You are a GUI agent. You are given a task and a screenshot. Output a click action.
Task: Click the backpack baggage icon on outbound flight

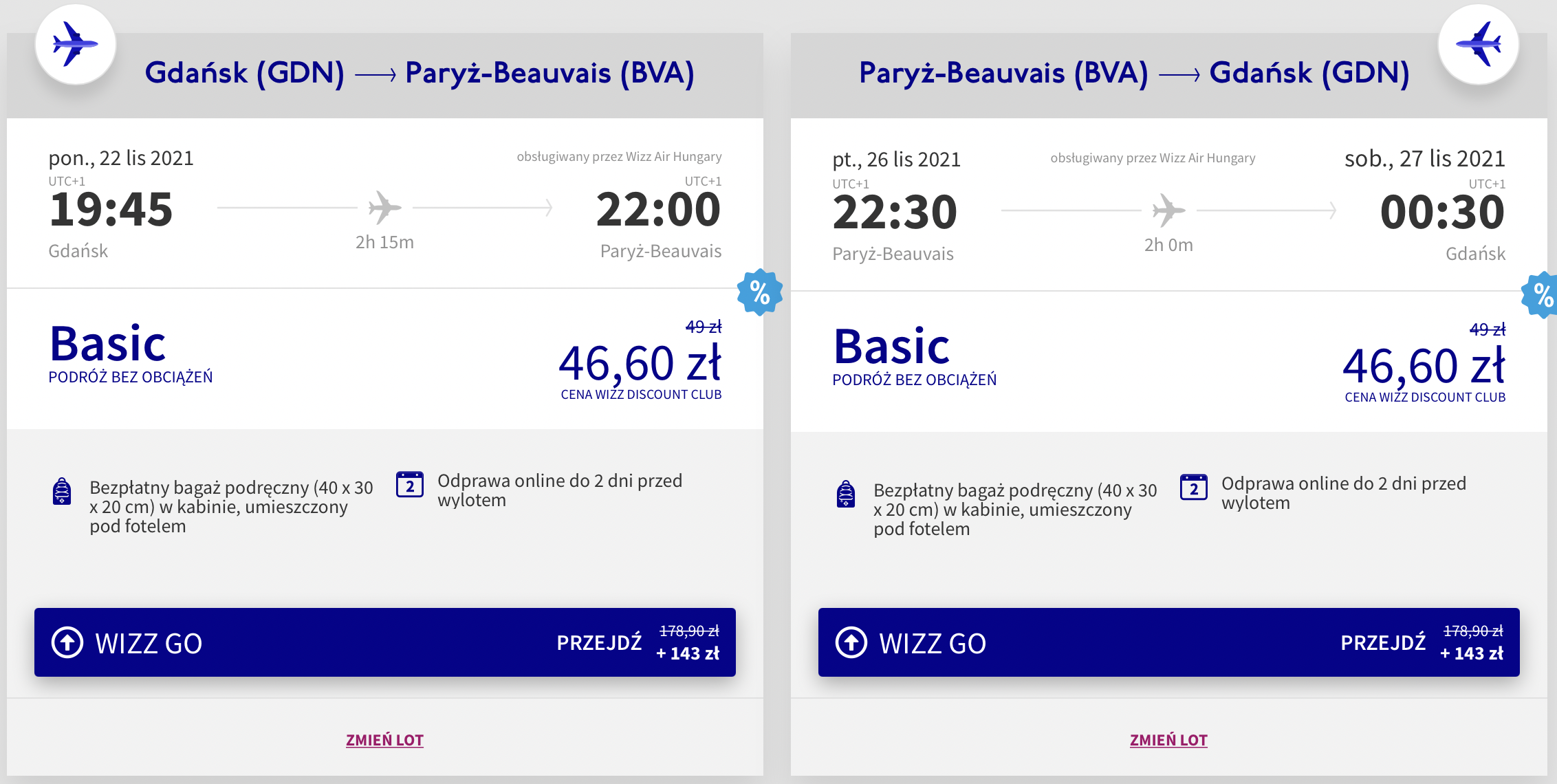[62, 492]
